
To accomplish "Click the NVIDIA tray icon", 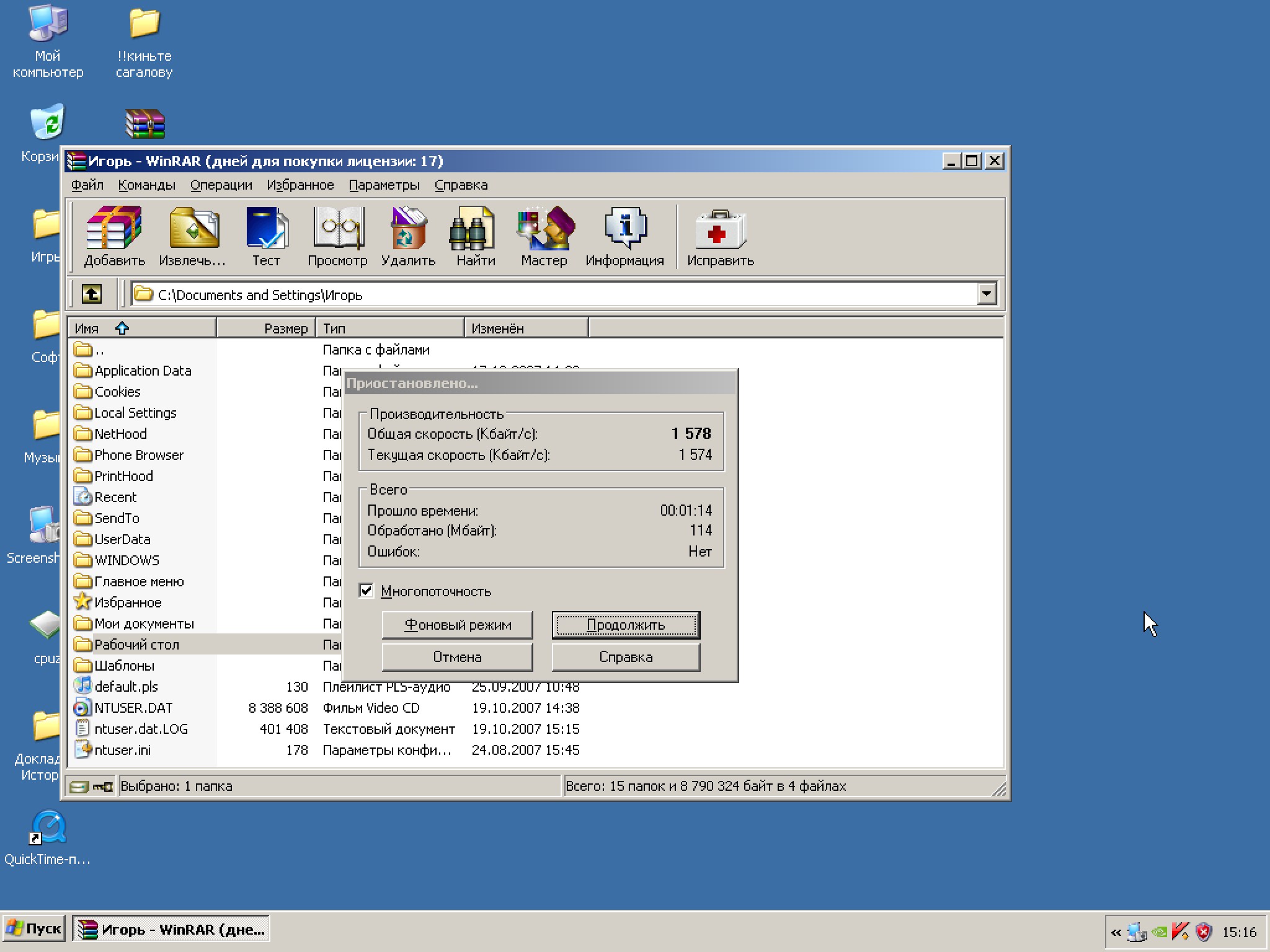I will click(x=1159, y=932).
